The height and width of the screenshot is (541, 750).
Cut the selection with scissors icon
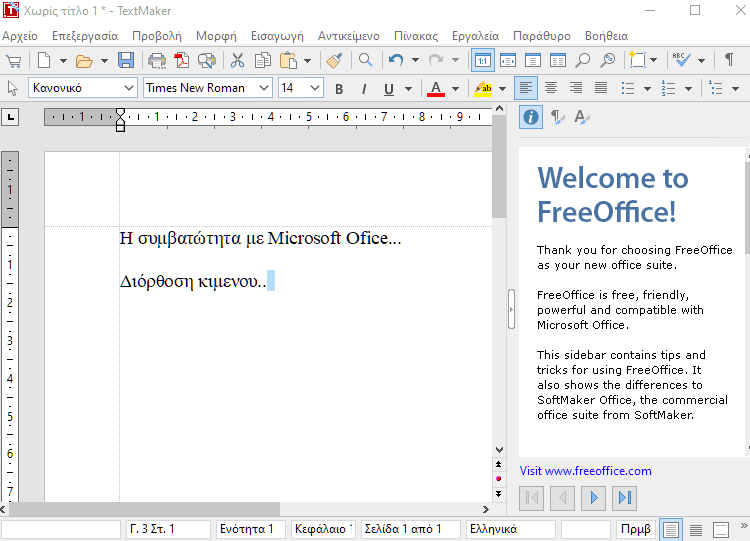pyautogui.click(x=237, y=61)
